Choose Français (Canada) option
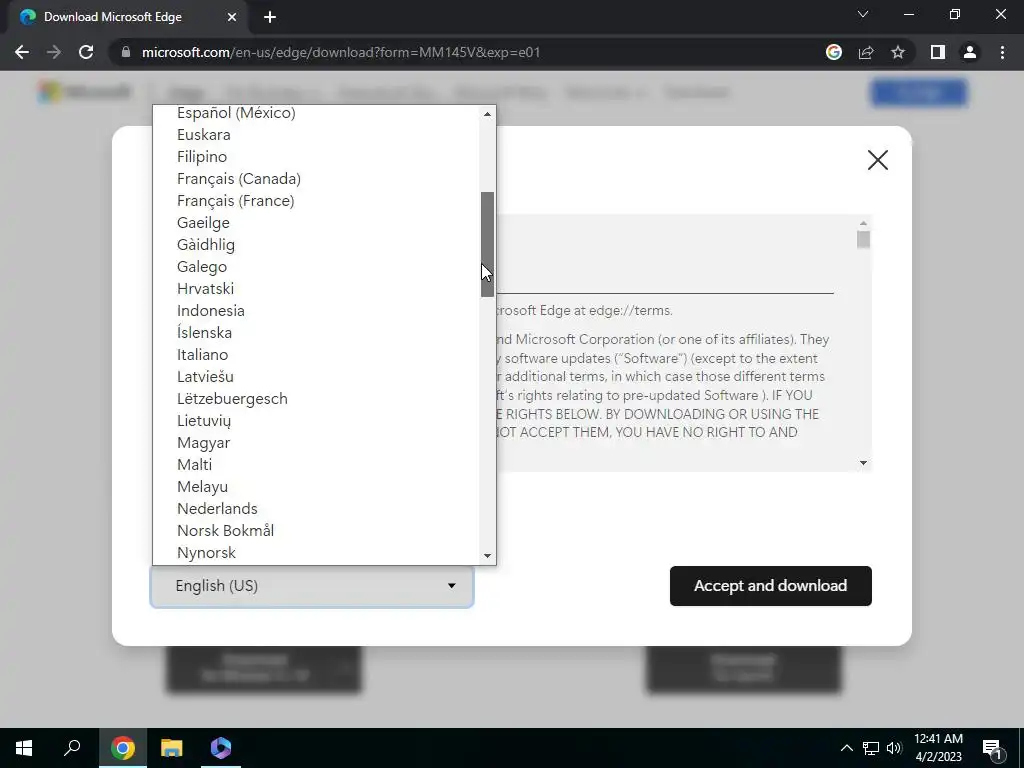Screen dimensions: 1024x768 tap(316, 179)
